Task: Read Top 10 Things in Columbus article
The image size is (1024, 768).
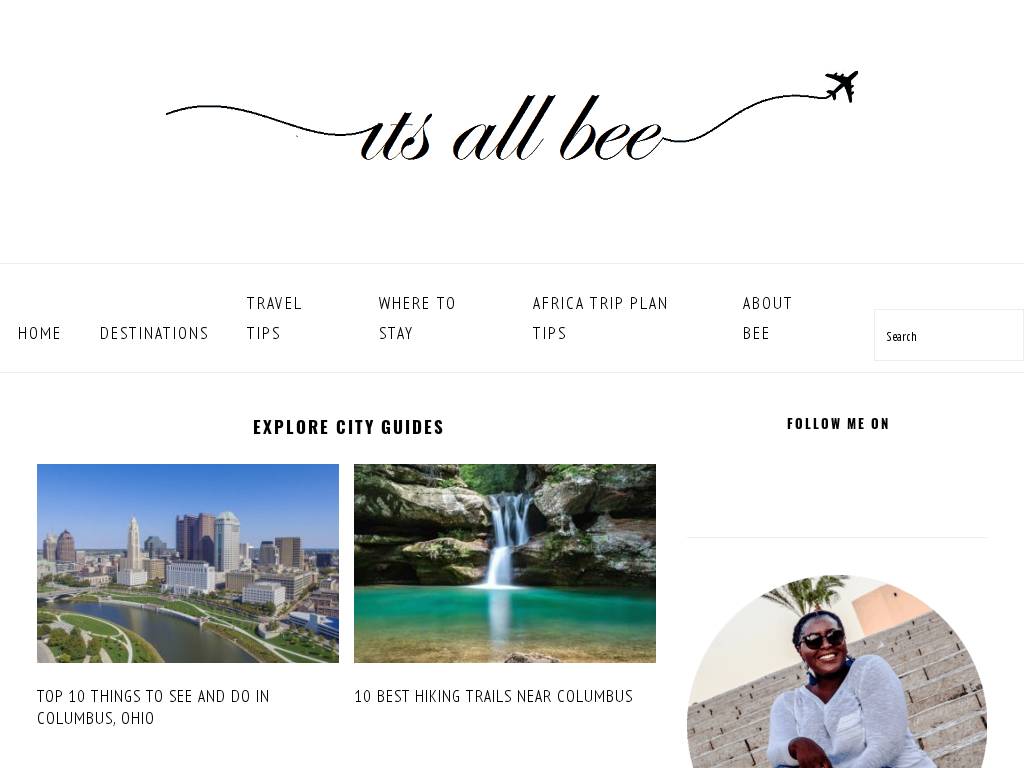Action: click(153, 707)
